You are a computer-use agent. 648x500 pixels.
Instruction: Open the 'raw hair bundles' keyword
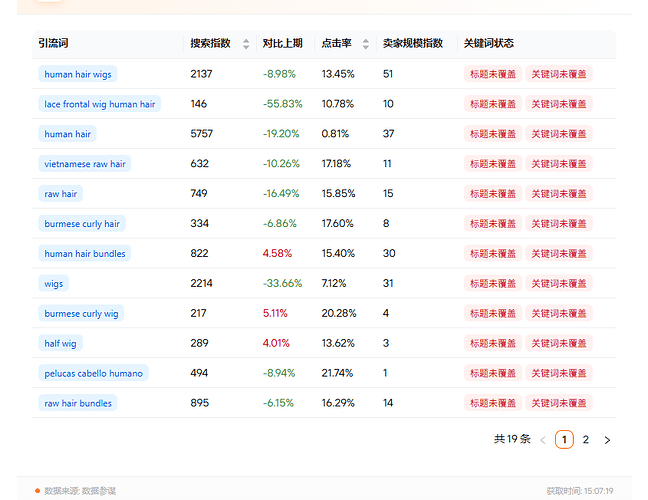click(x=78, y=404)
